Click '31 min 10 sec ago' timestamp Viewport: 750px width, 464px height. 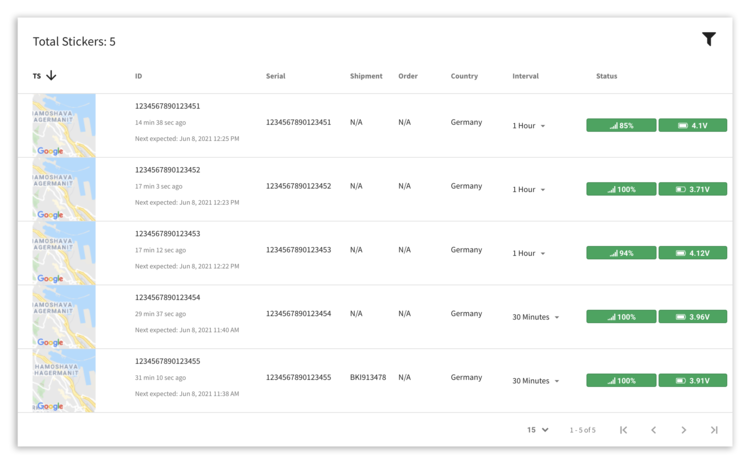[x=160, y=378]
